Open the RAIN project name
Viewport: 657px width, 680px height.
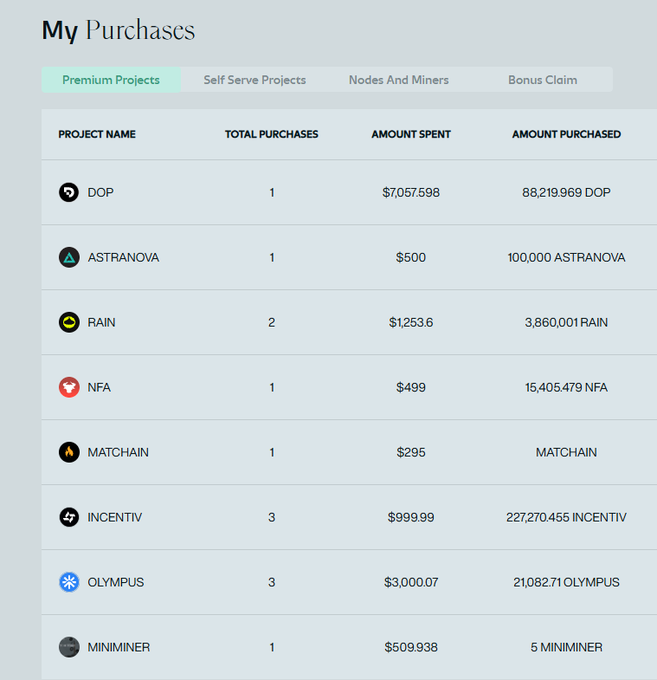pos(101,323)
